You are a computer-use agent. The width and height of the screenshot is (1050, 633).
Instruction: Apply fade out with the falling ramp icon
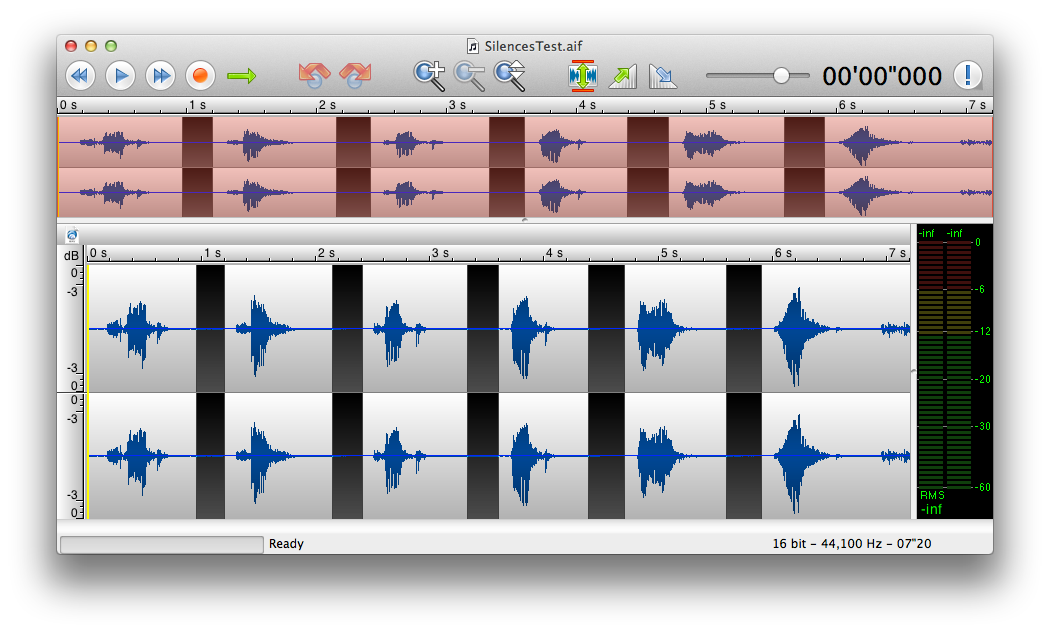(662, 76)
